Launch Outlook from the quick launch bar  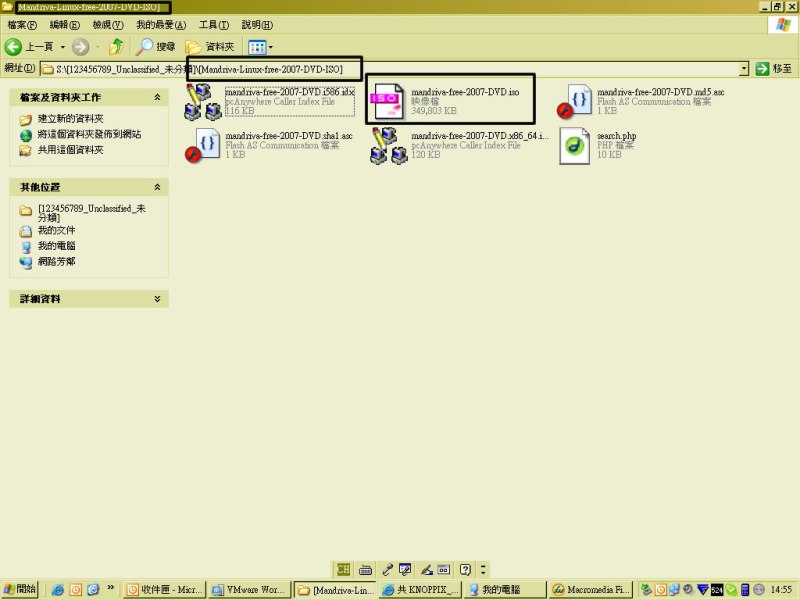click(x=76, y=590)
